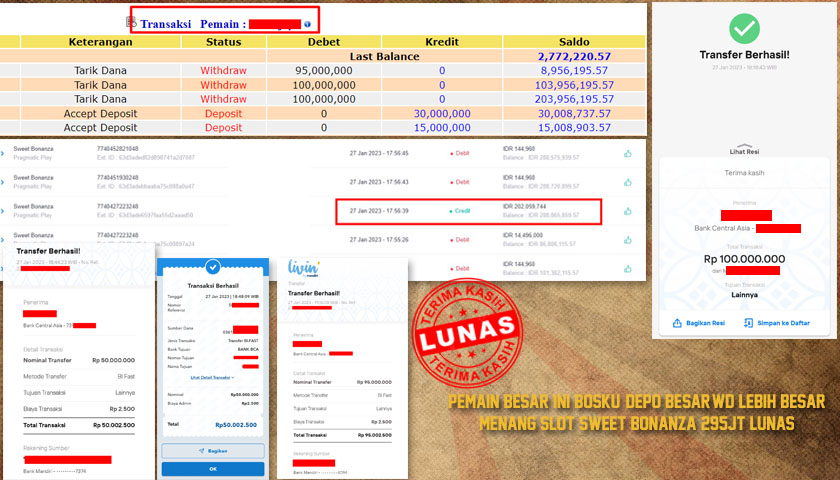Image resolution: width=840 pixels, height=480 pixels.
Task: Click the blue checkmark on Transaksi Berhasil receipt
Action: [212, 267]
